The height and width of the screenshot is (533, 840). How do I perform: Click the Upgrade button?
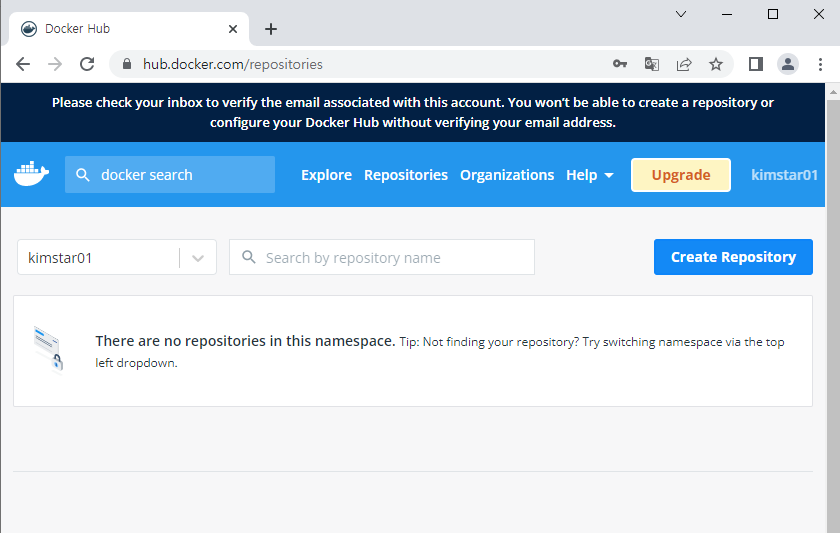click(681, 175)
